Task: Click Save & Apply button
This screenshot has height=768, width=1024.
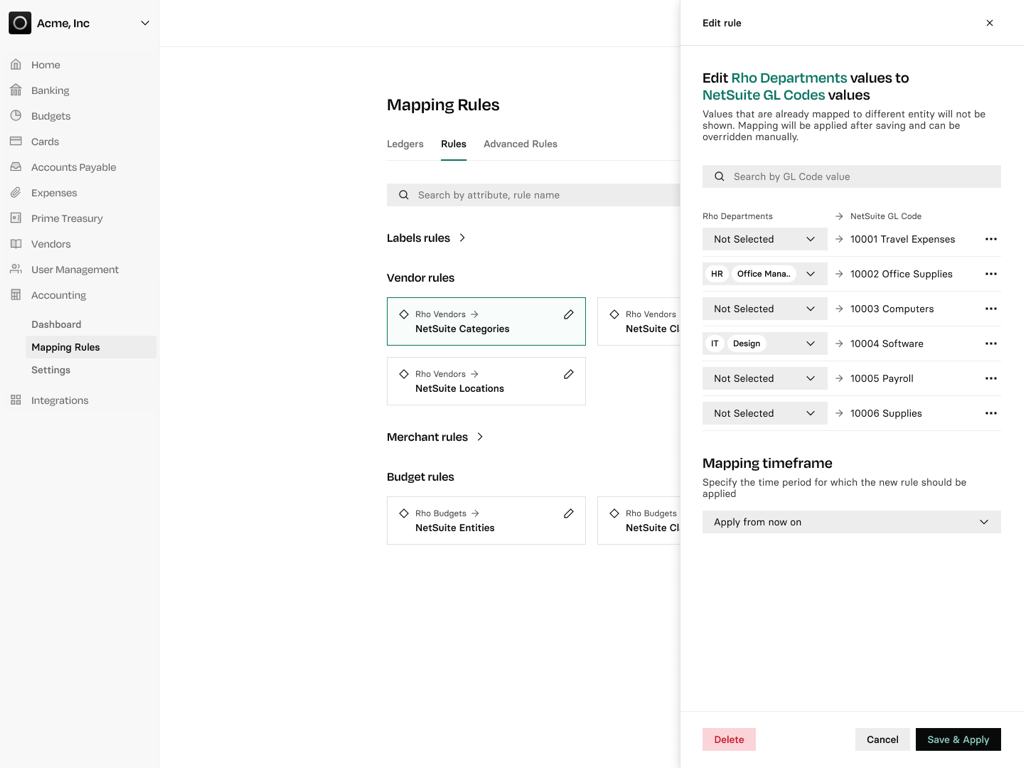Action: [958, 739]
